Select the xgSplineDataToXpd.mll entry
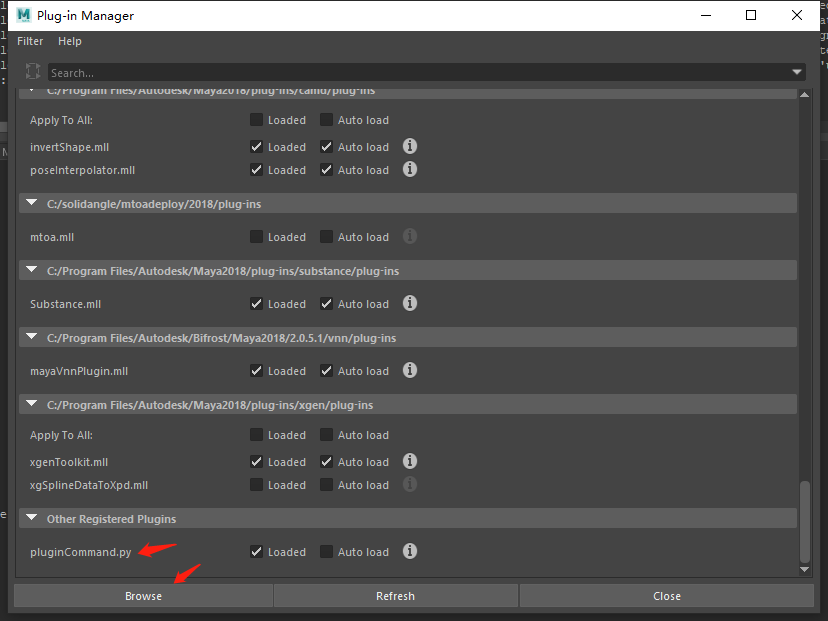Viewport: 828px width, 621px height. pos(89,485)
